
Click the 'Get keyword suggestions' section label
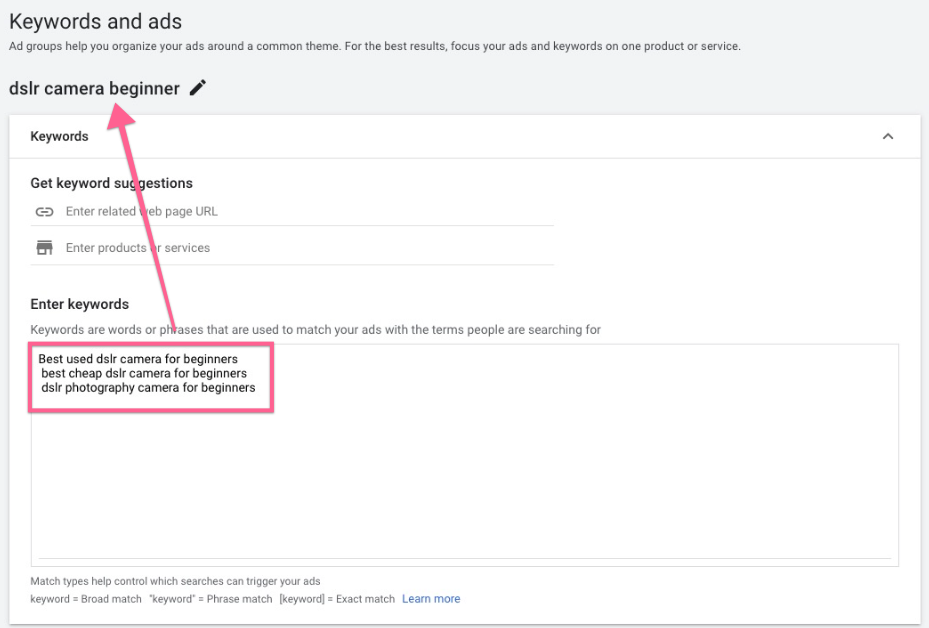pyautogui.click(x=111, y=183)
